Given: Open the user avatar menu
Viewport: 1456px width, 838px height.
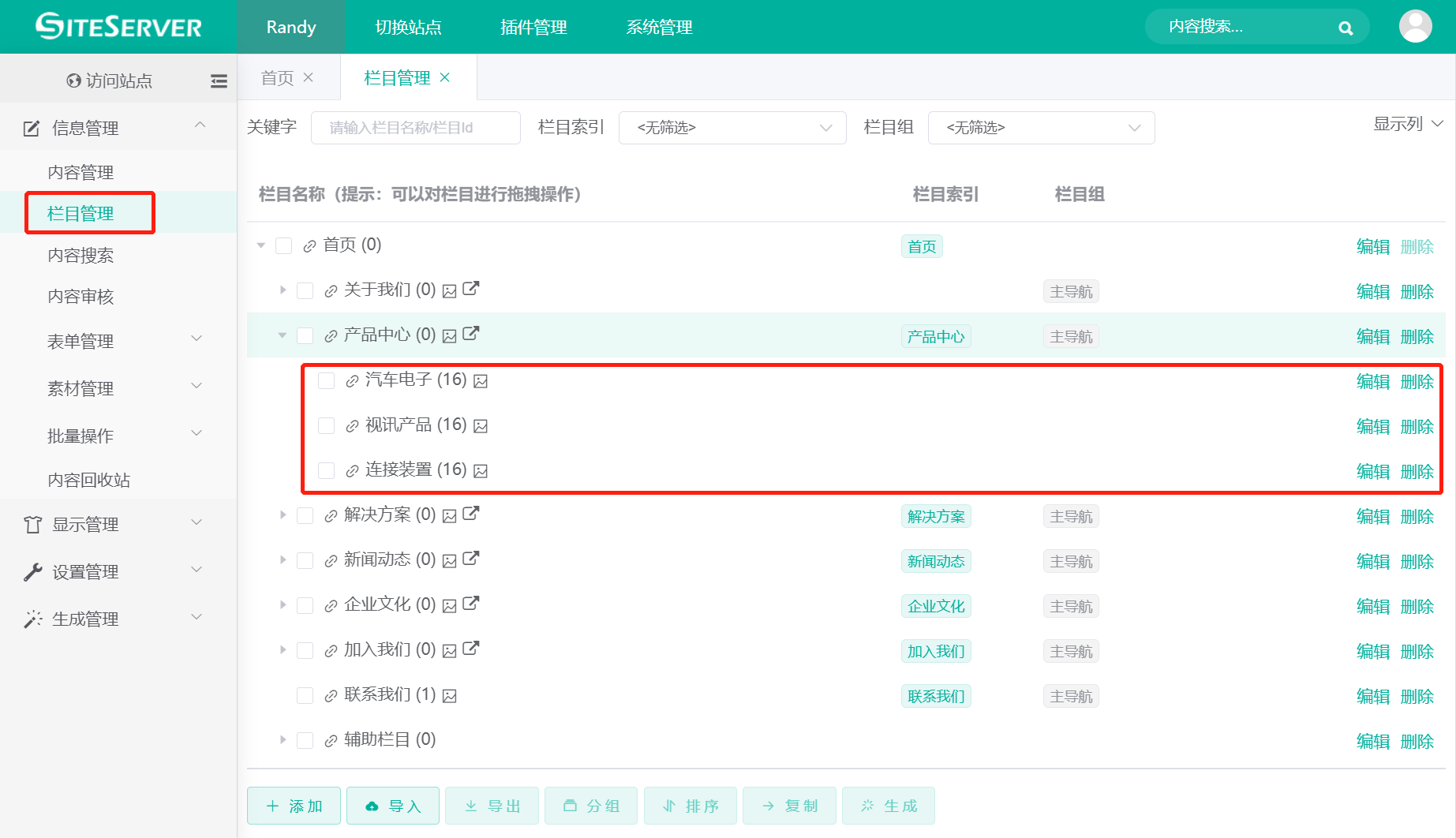Looking at the screenshot, I should point(1415,26).
